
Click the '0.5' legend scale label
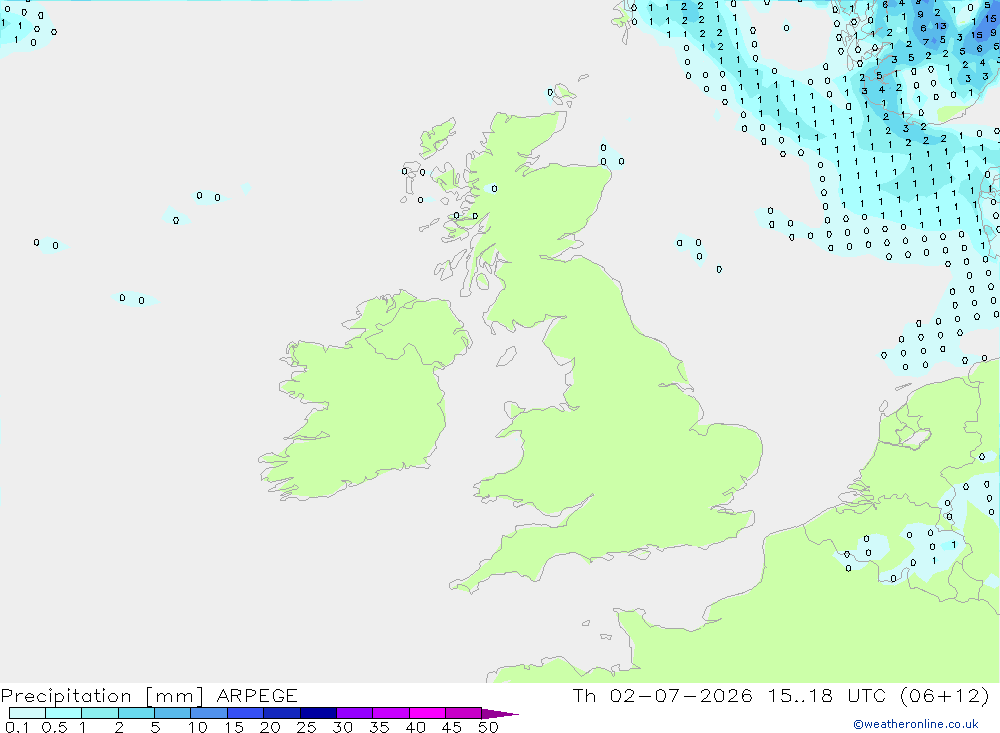[54, 727]
